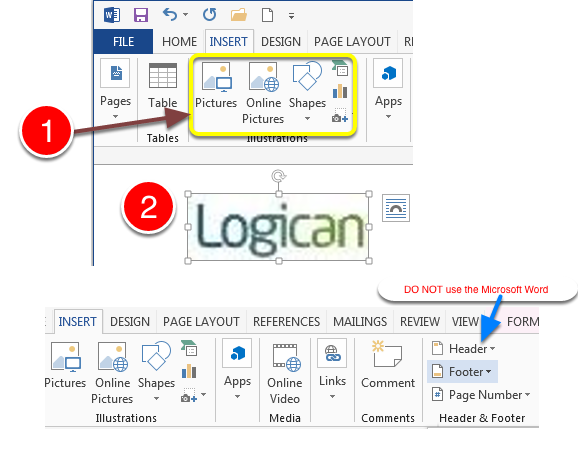Click Chart icon in lower Illustrations group
Image resolution: width=578 pixels, height=460 pixels.
(x=189, y=371)
